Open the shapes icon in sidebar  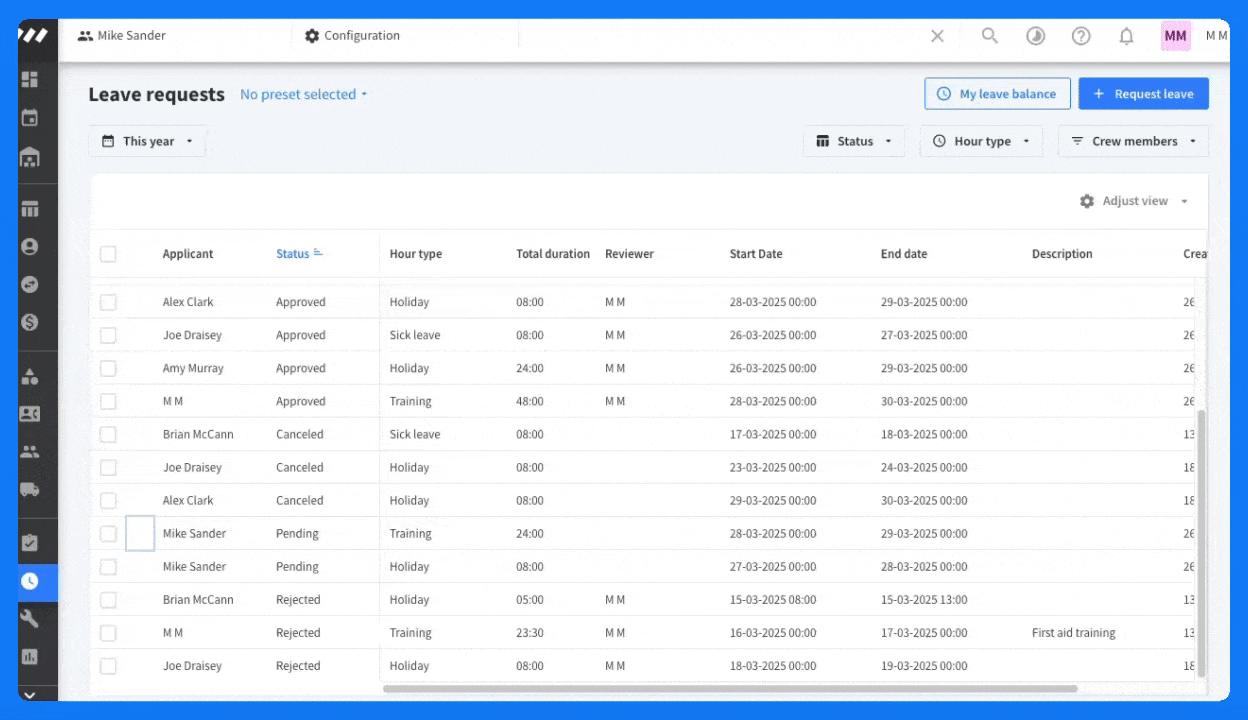pos(30,376)
